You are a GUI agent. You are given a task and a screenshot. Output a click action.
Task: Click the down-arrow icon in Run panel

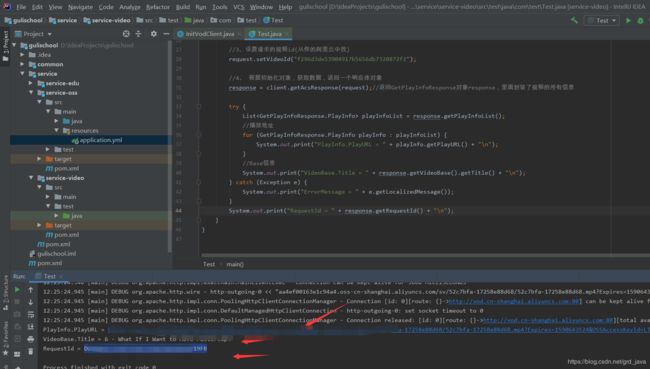[x=31, y=302]
